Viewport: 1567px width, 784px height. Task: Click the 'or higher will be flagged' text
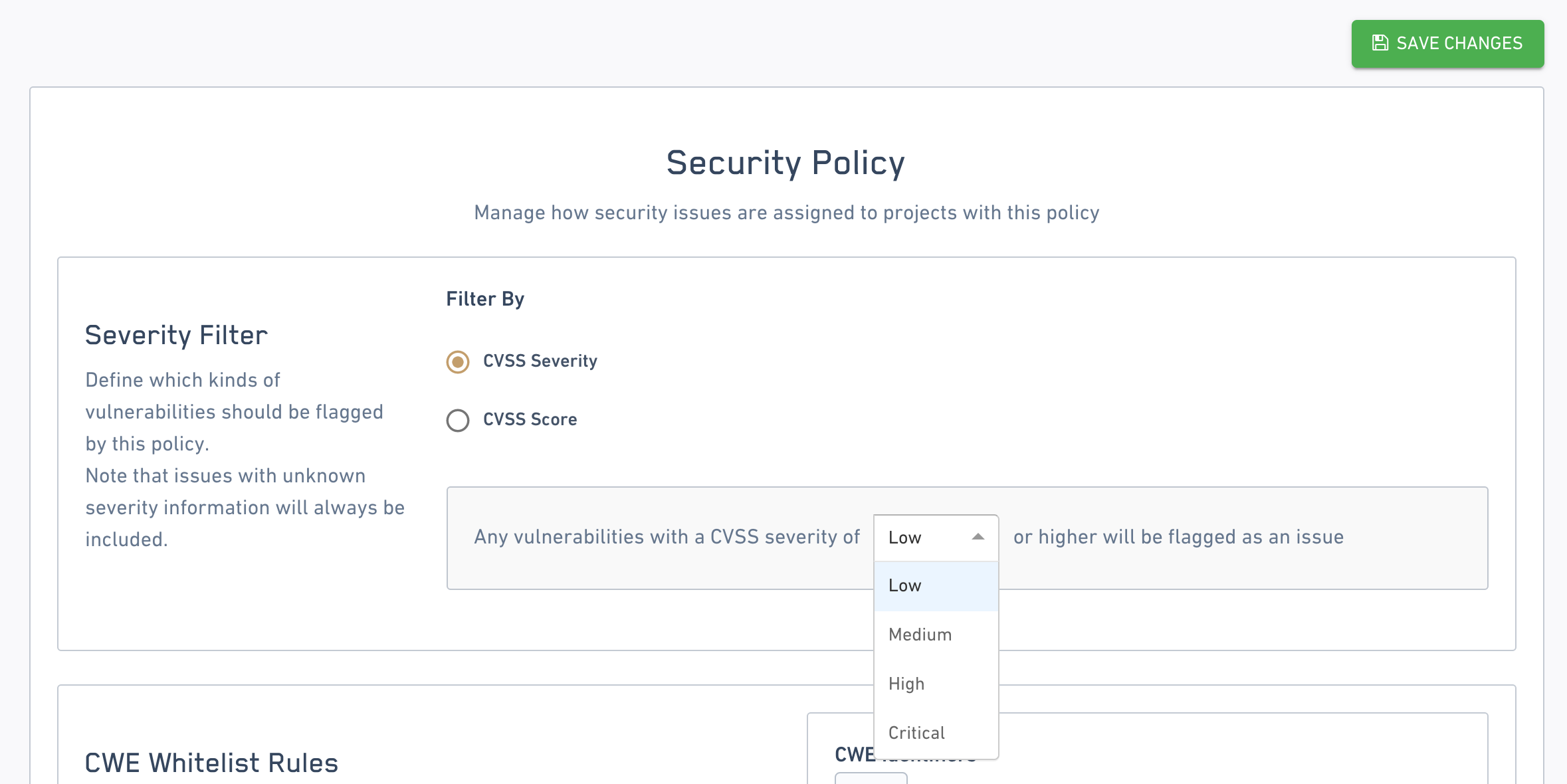(1178, 537)
